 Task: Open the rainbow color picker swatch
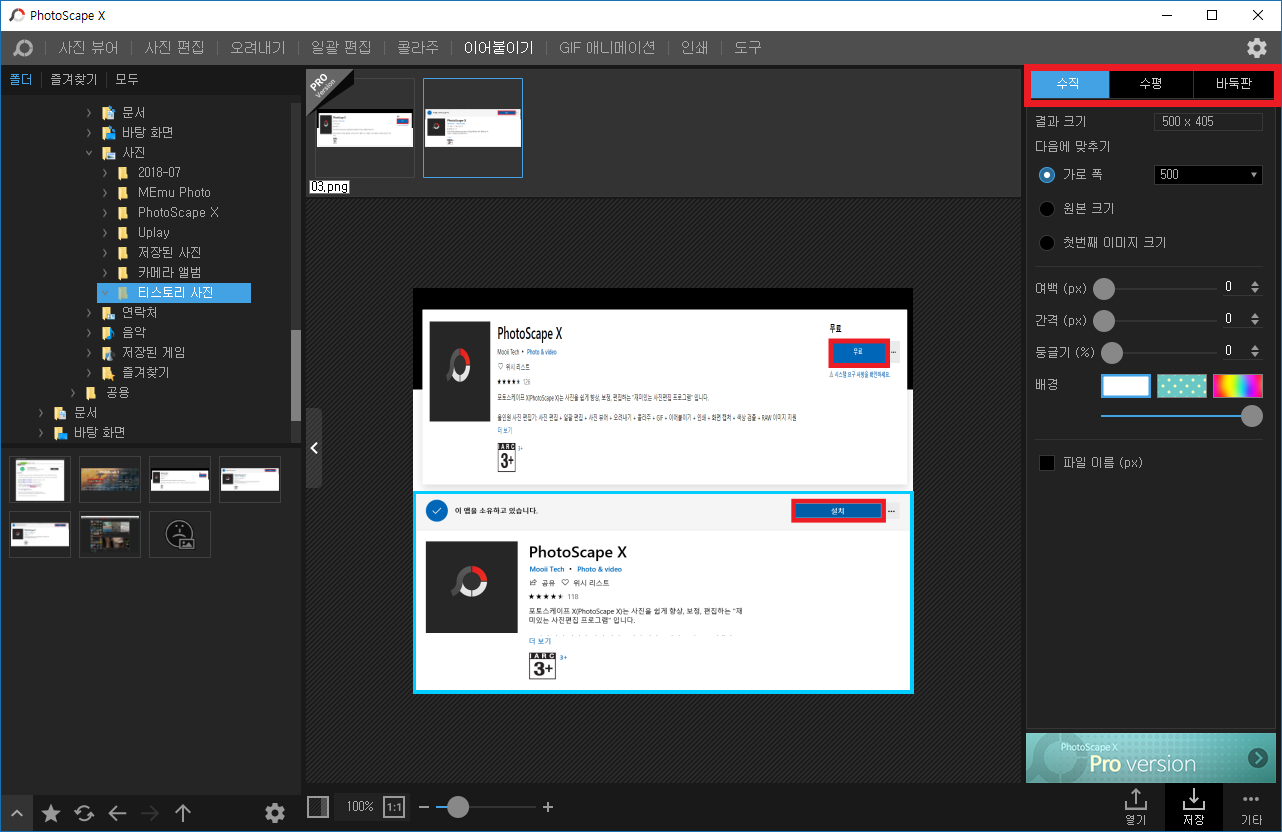coord(1238,386)
